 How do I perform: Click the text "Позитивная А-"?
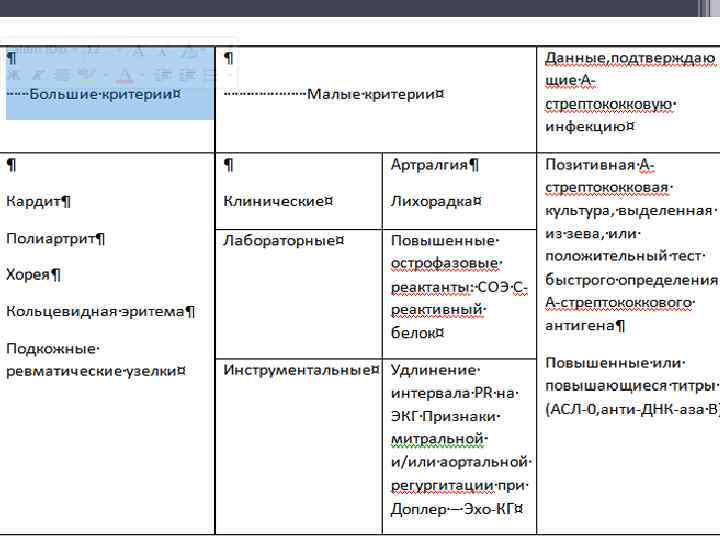(x=600, y=165)
